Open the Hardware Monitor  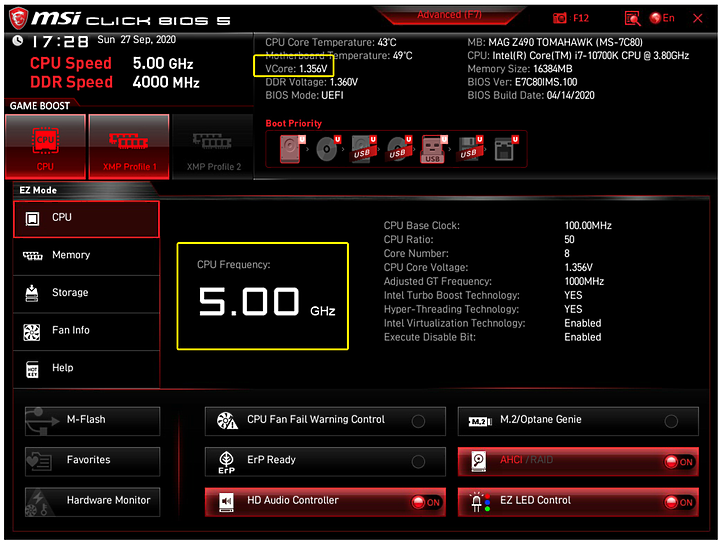click(92, 502)
